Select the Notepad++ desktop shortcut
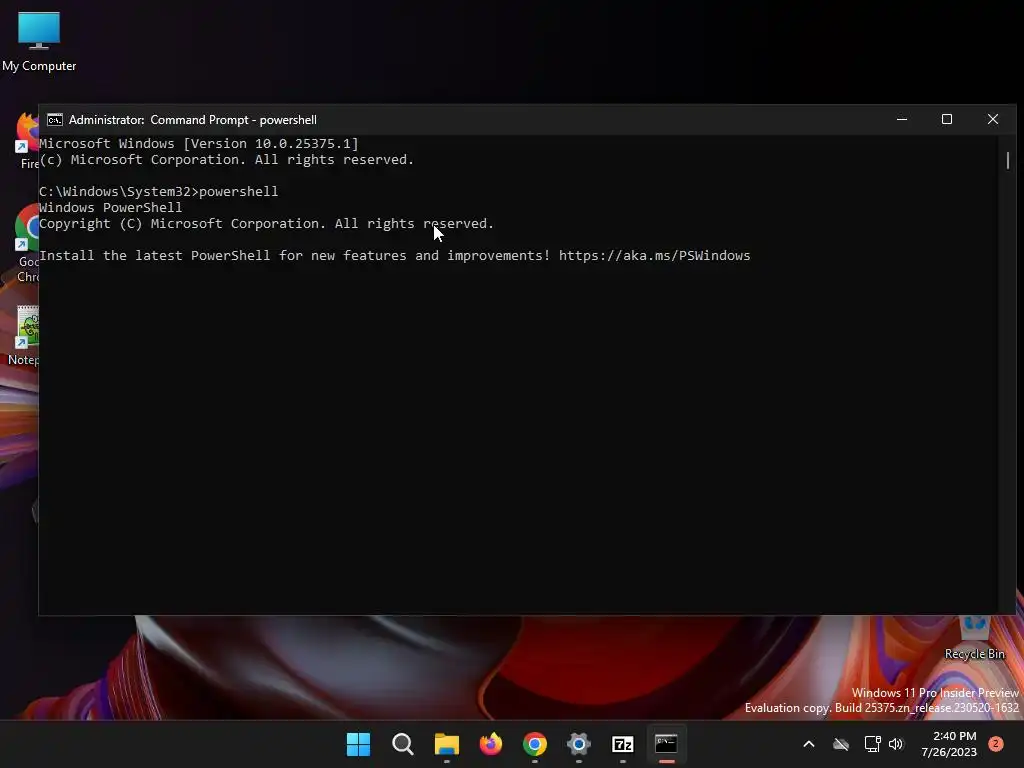The image size is (1024, 768). pyautogui.click(x=25, y=335)
